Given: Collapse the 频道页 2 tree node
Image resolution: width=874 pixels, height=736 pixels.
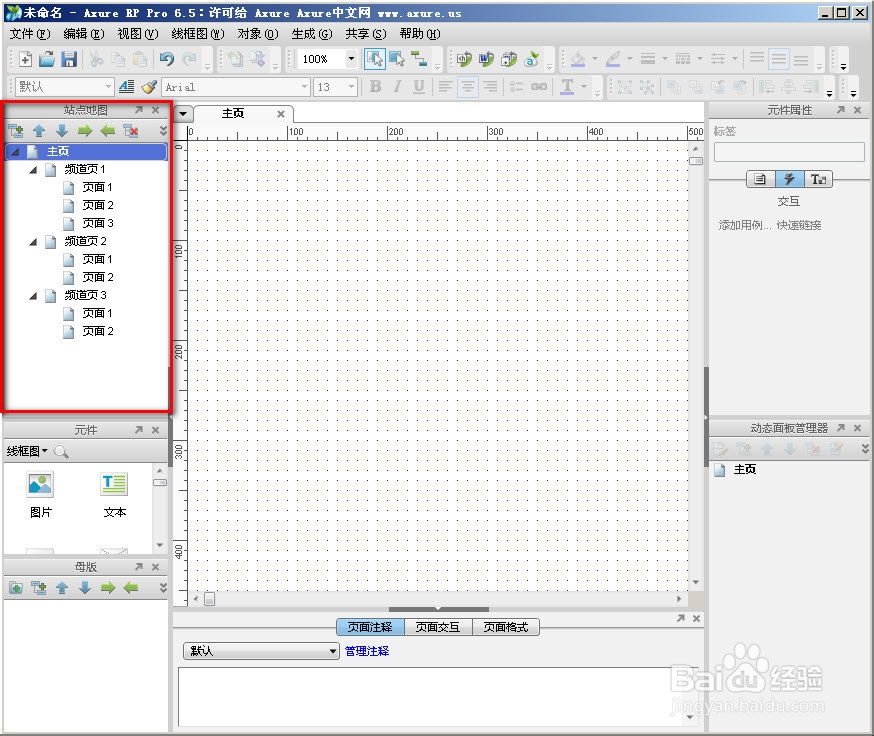Looking at the screenshot, I should 33,241.
